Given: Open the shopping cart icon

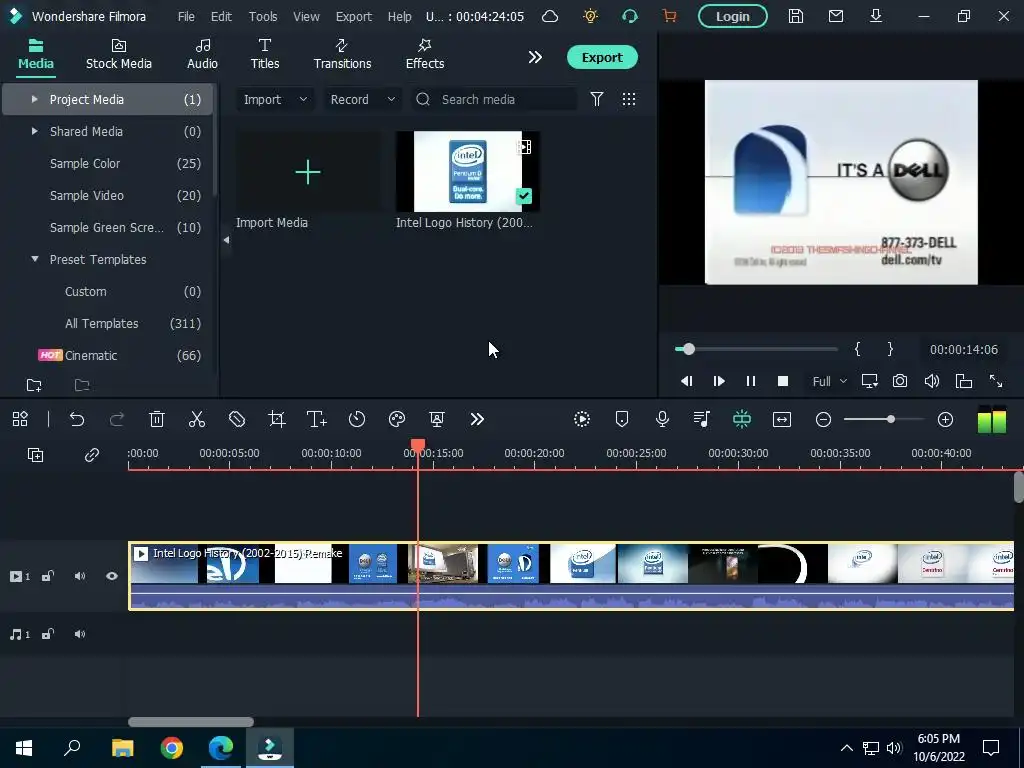Looking at the screenshot, I should (x=669, y=16).
